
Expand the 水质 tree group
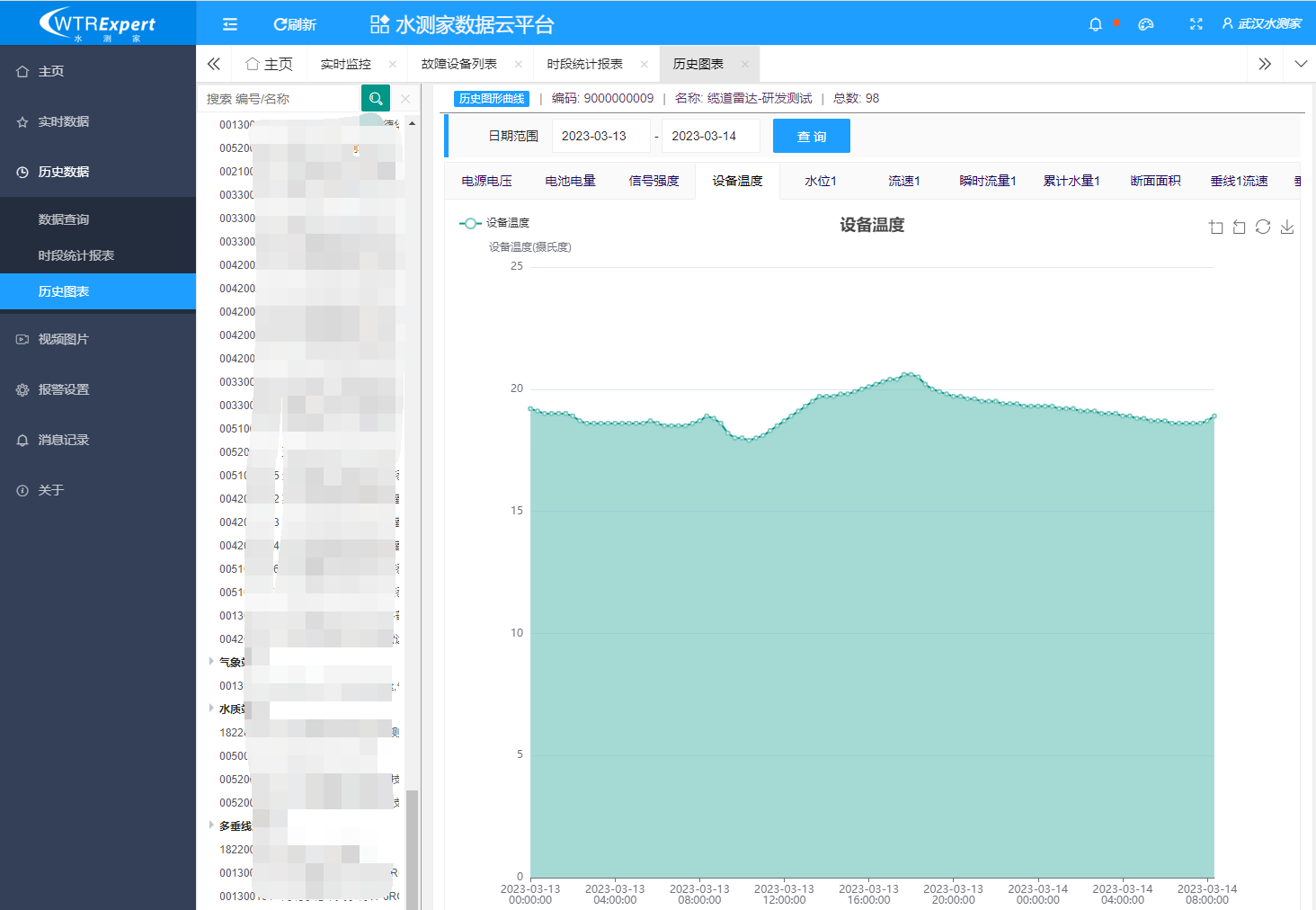[x=212, y=708]
